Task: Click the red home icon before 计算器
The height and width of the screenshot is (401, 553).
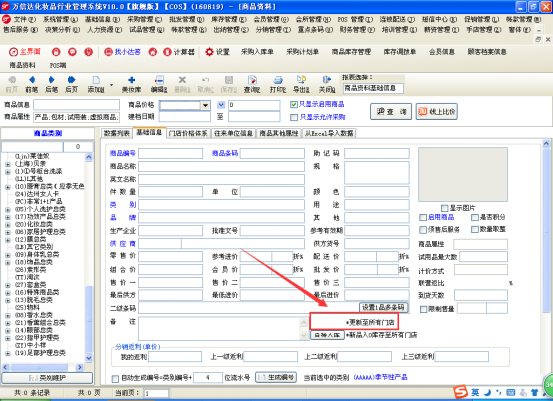Action: click(x=153, y=52)
